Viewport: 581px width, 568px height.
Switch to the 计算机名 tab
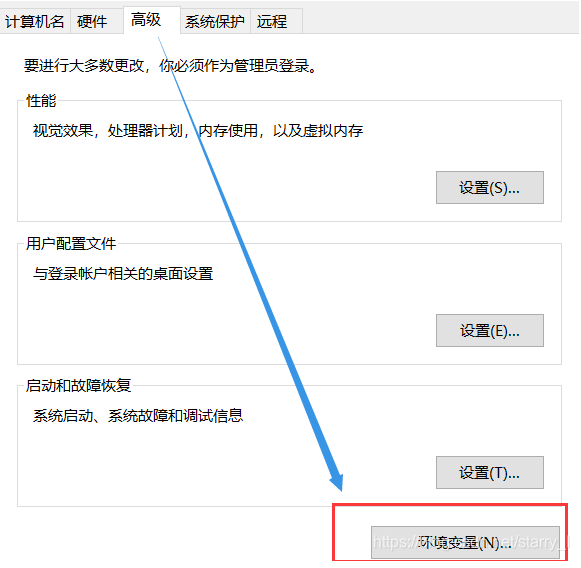(34, 21)
